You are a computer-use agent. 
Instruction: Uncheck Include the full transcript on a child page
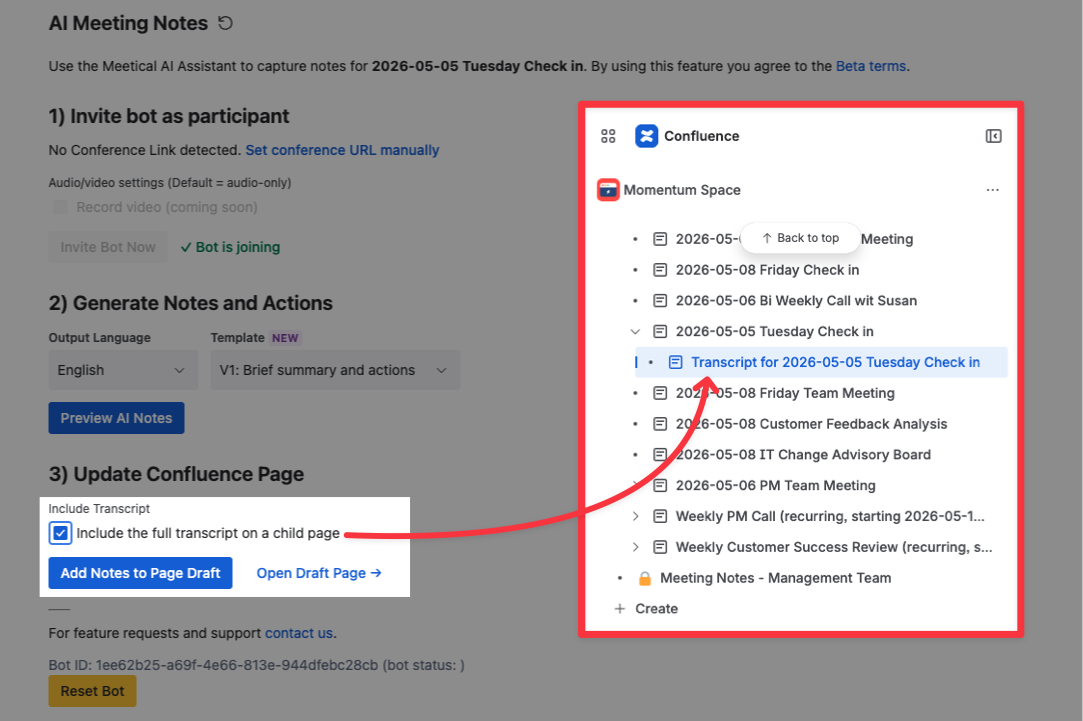(x=60, y=533)
